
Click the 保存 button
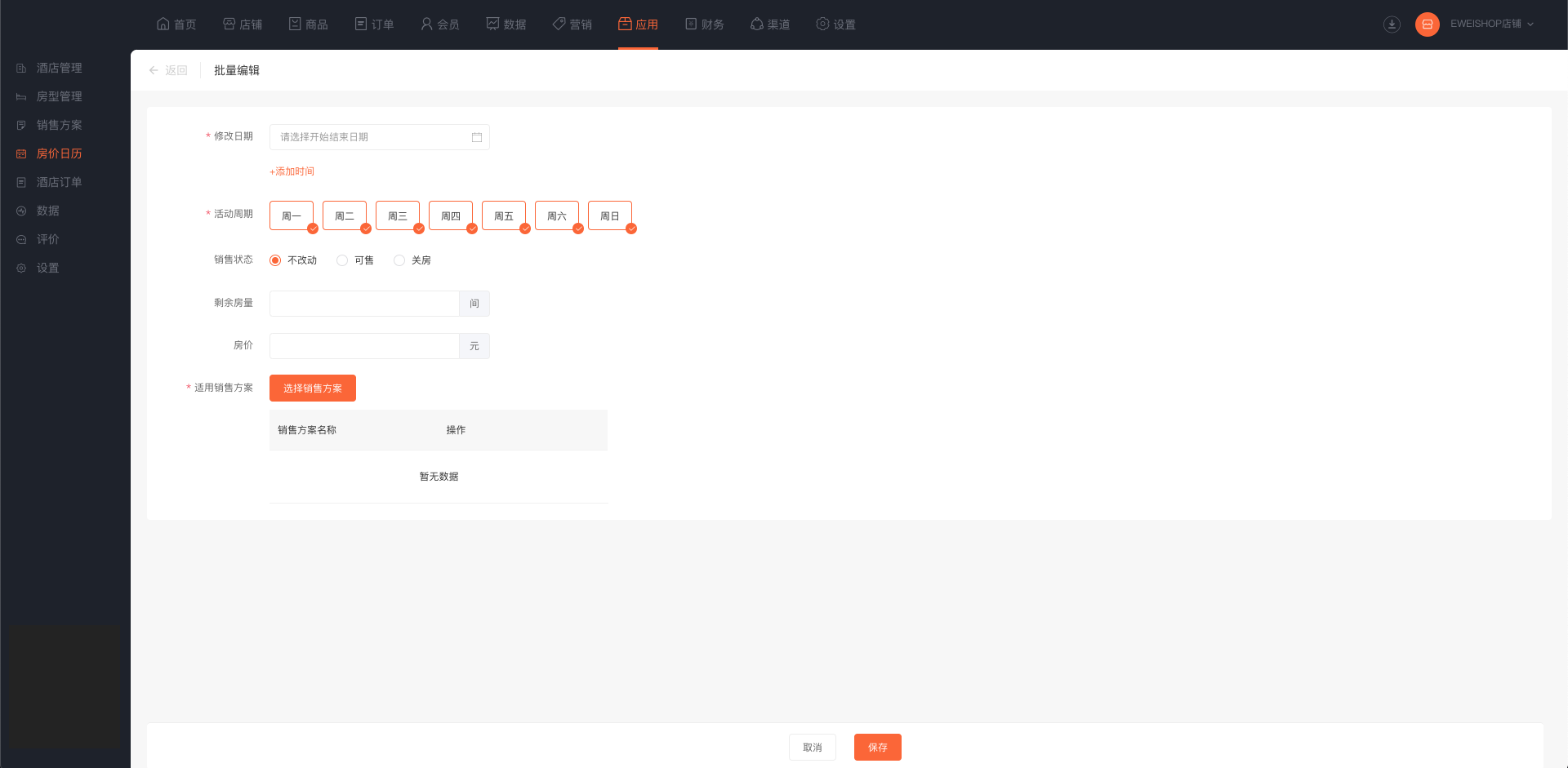pyautogui.click(x=878, y=747)
